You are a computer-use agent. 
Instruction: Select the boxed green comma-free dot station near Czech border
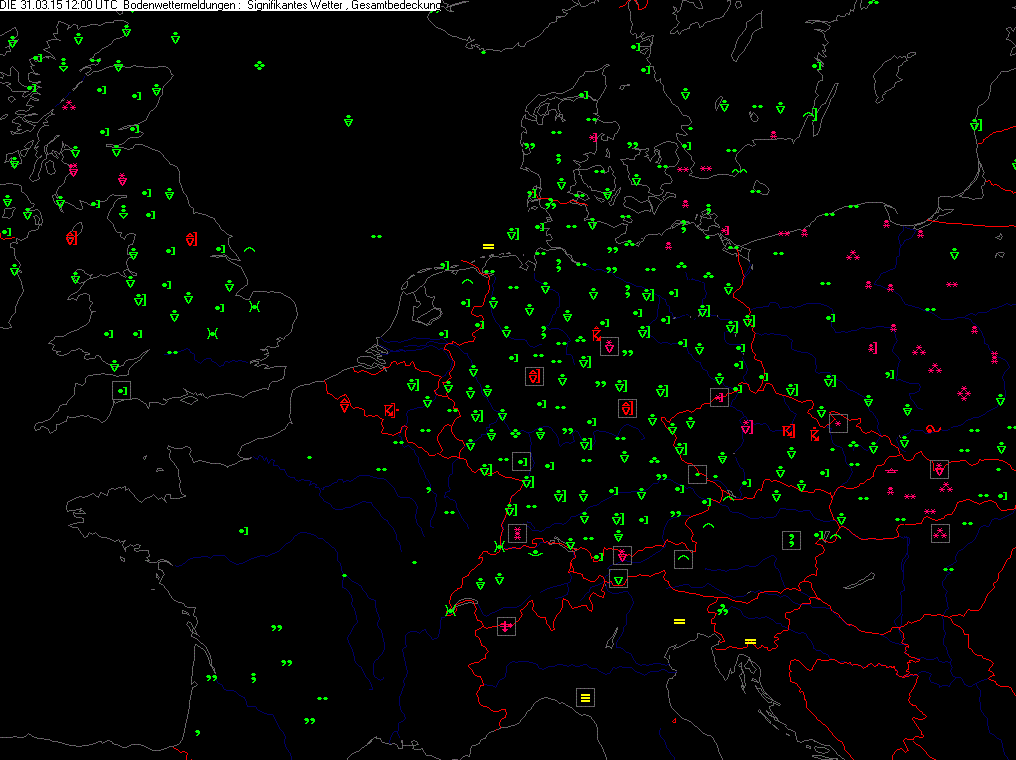click(x=697, y=474)
